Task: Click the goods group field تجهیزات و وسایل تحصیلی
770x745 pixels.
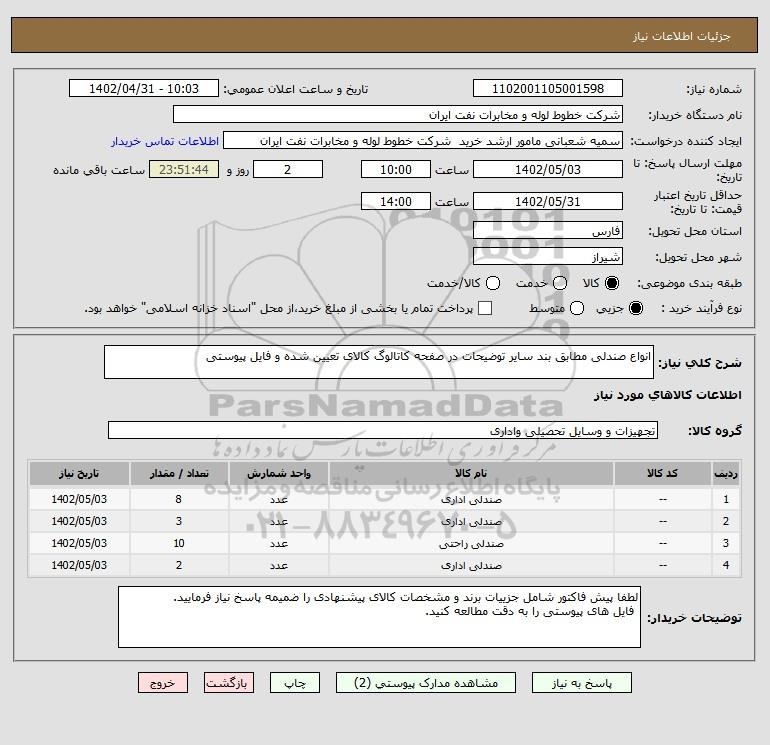Action: (383, 430)
